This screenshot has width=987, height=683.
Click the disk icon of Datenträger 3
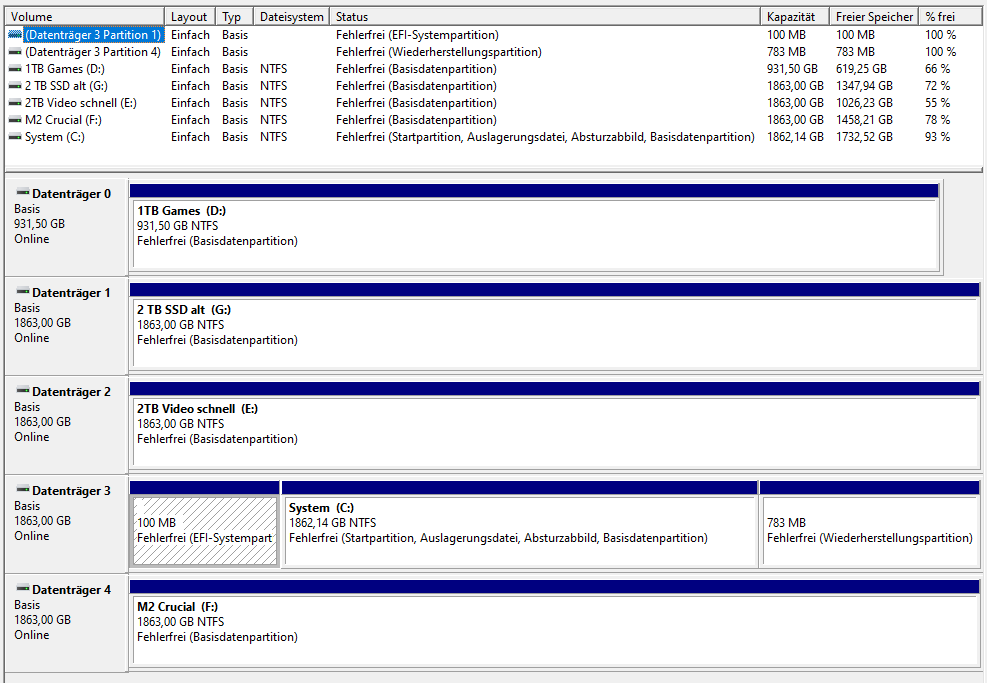point(23,488)
